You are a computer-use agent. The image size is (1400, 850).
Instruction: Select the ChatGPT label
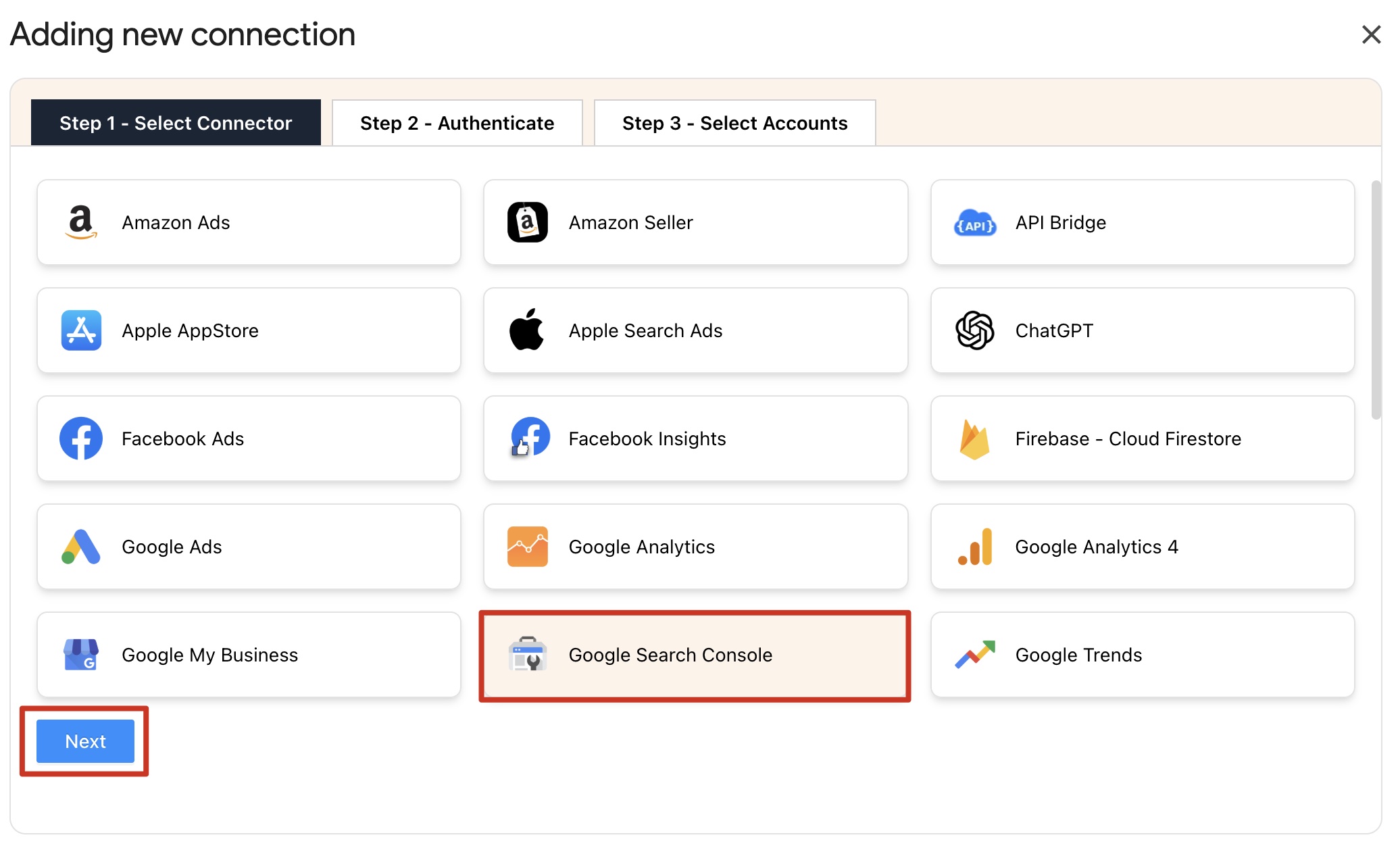pos(1054,330)
